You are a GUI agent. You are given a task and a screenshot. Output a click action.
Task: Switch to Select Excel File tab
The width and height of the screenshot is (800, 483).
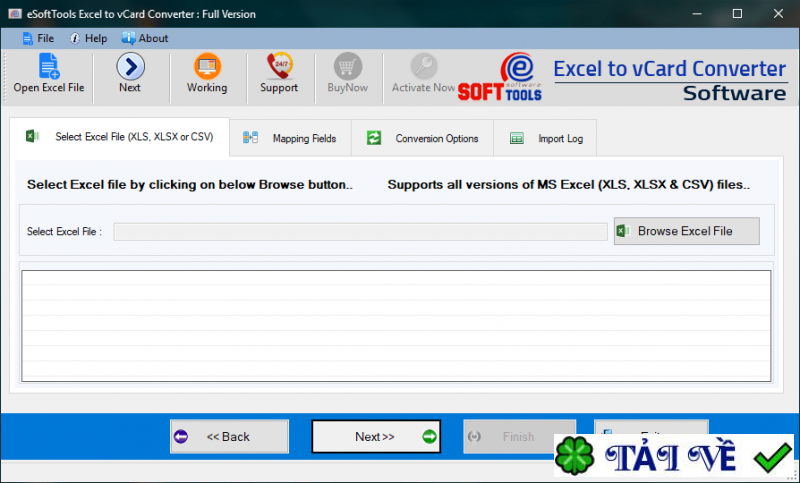click(119, 137)
